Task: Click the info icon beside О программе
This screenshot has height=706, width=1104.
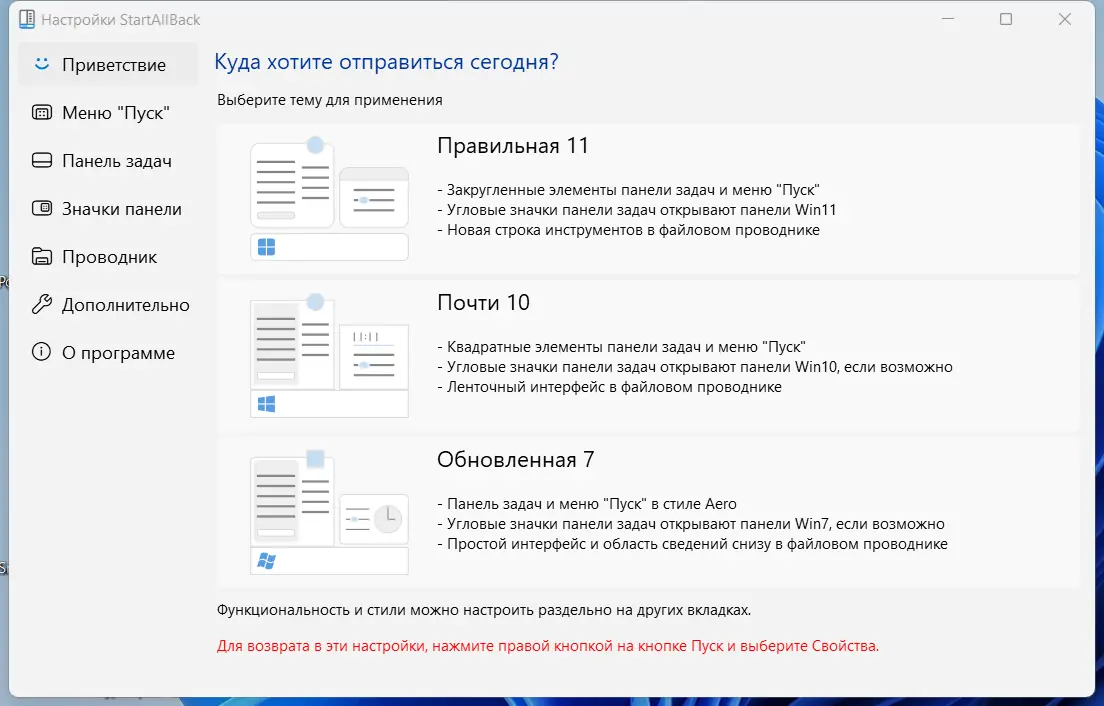Action: click(42, 352)
